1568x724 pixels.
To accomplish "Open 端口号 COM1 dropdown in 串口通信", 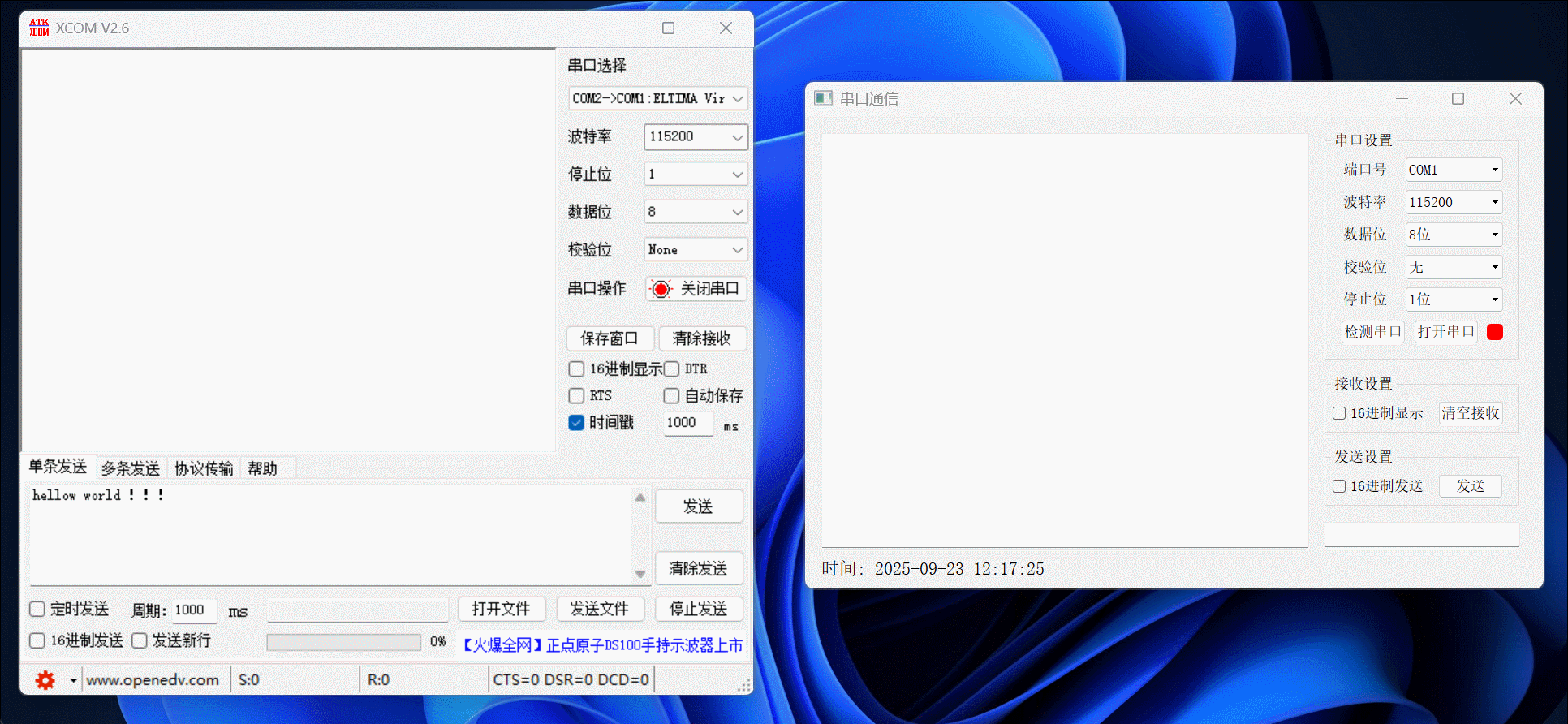I will (x=1454, y=170).
